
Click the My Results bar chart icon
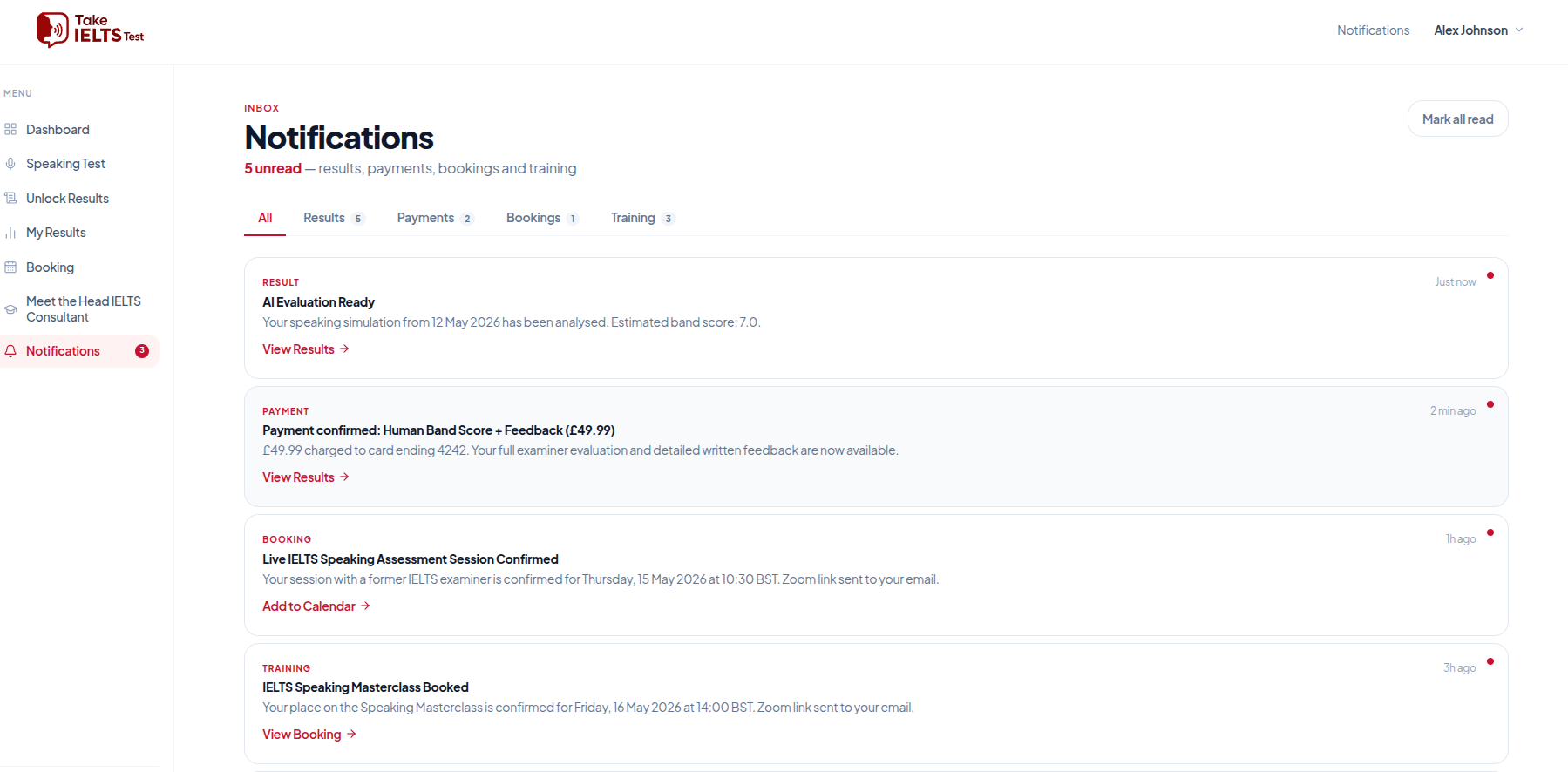coord(10,233)
